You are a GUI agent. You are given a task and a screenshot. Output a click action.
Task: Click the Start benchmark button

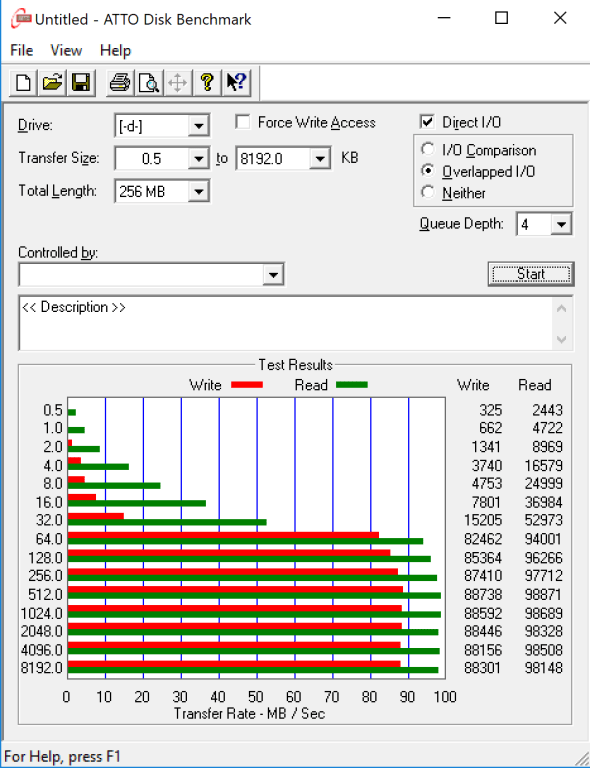[531, 274]
